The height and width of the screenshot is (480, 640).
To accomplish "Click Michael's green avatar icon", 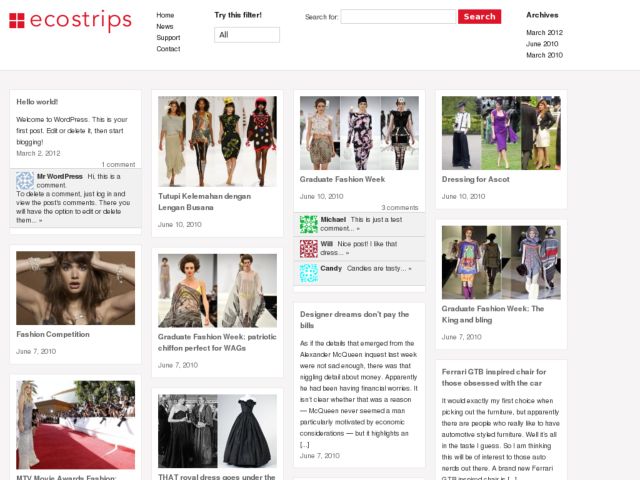I will (x=309, y=224).
